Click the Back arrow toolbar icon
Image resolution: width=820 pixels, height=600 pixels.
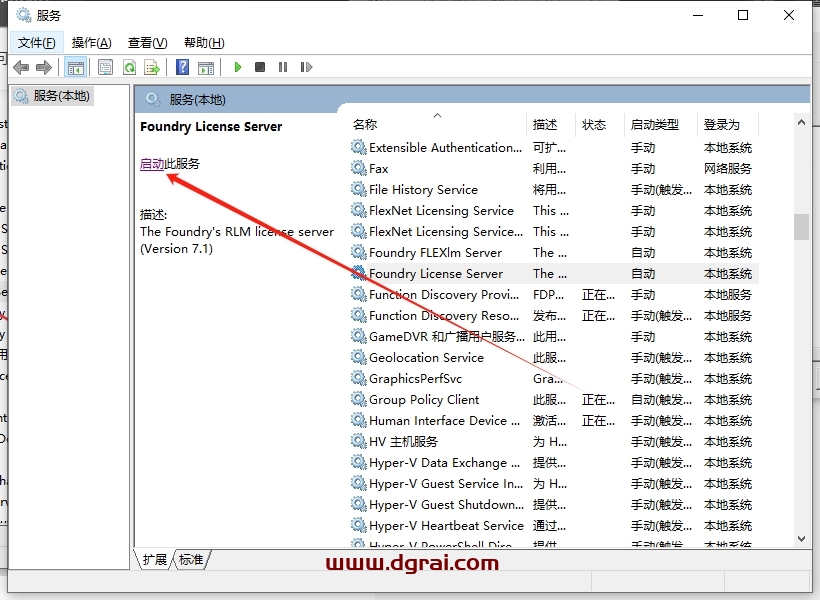pyautogui.click(x=21, y=67)
